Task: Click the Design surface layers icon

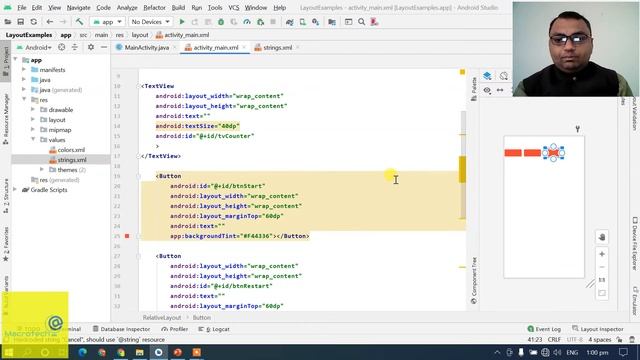Action: point(487,76)
